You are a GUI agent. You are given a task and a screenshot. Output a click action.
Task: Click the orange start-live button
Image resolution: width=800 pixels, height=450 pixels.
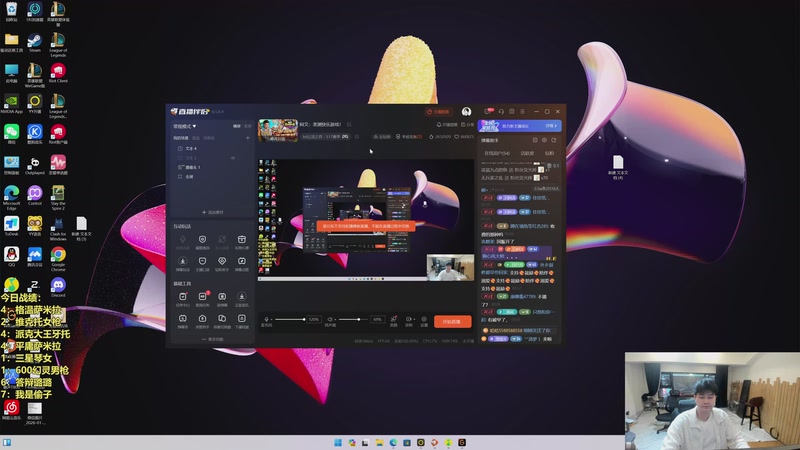pos(453,321)
